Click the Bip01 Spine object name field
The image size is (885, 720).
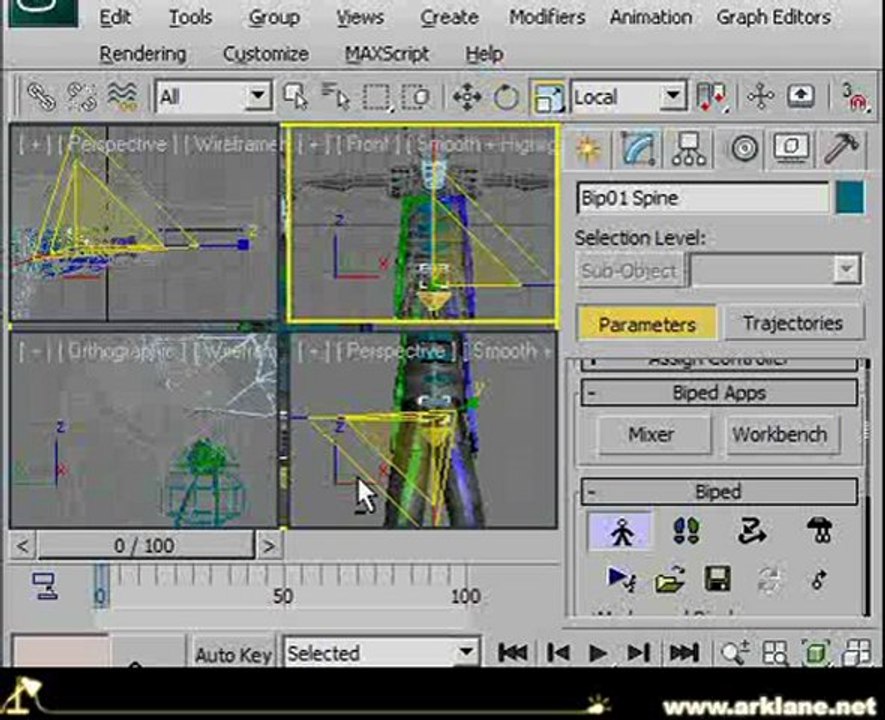point(703,198)
